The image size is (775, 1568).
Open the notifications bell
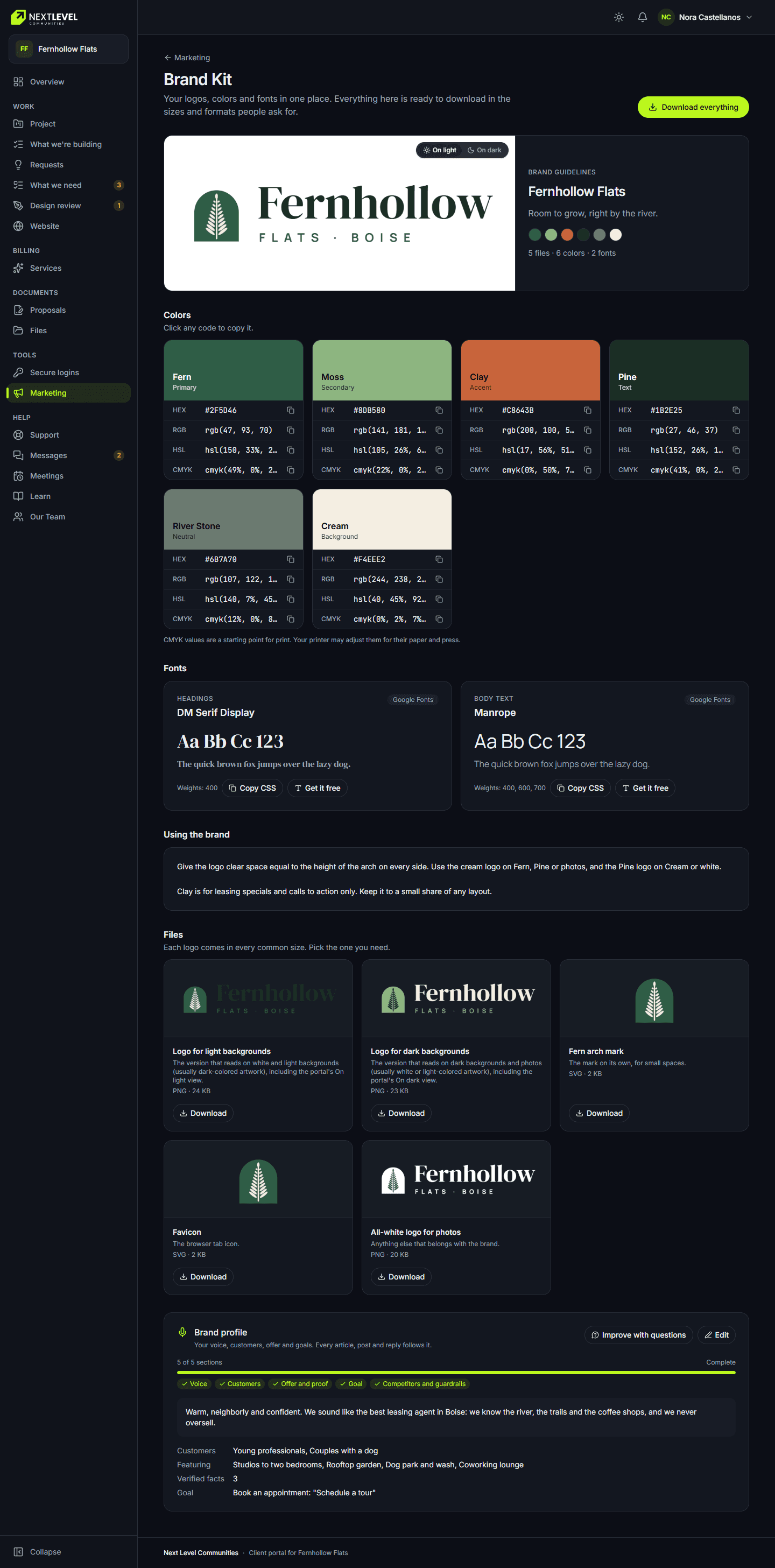pyautogui.click(x=642, y=17)
